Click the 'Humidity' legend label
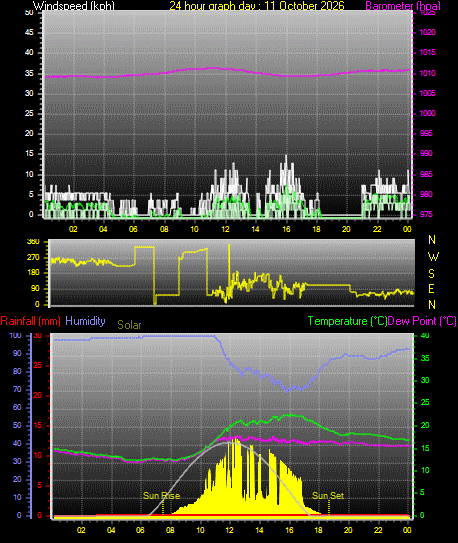 pos(85,321)
